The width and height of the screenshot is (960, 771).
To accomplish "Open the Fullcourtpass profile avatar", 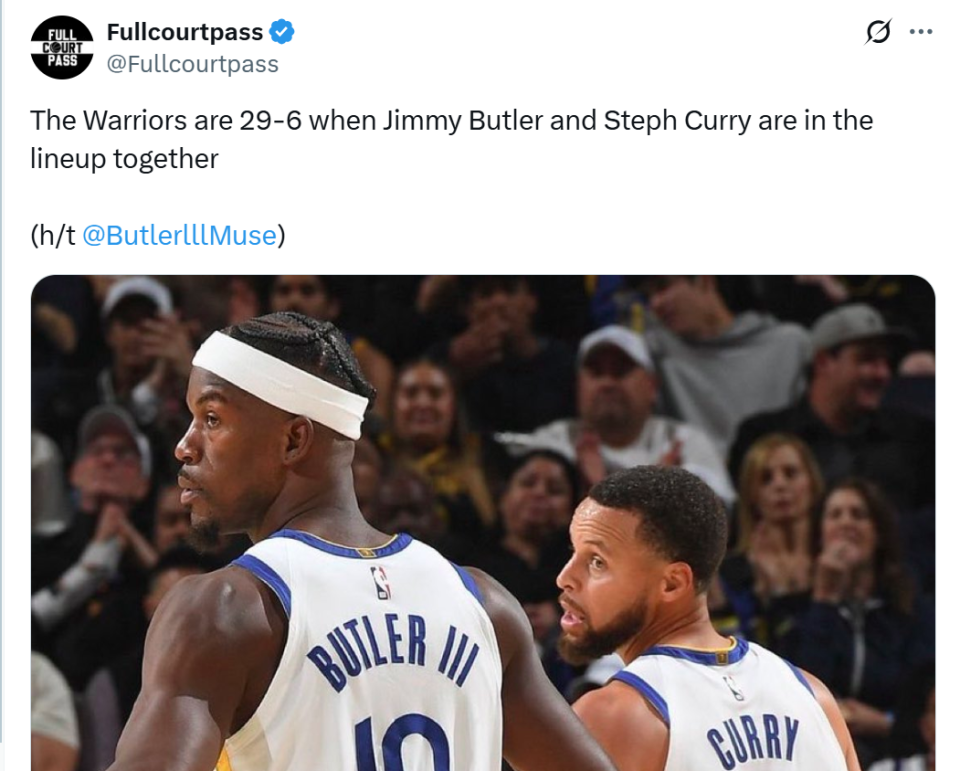I will click(62, 48).
